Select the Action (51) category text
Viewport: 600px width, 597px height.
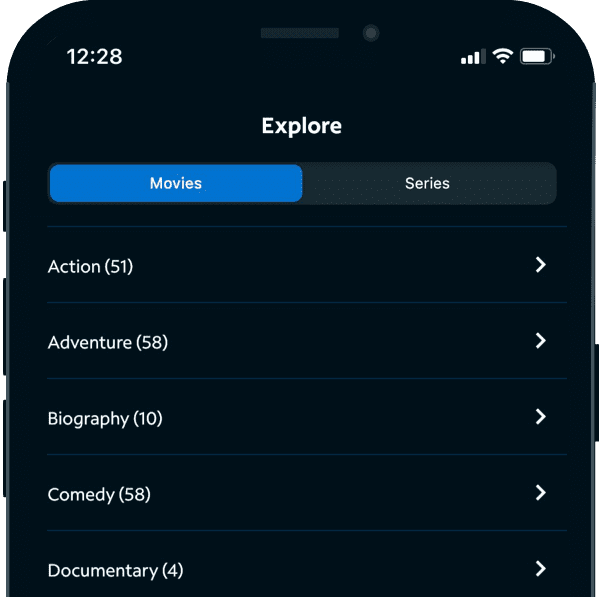click(90, 266)
